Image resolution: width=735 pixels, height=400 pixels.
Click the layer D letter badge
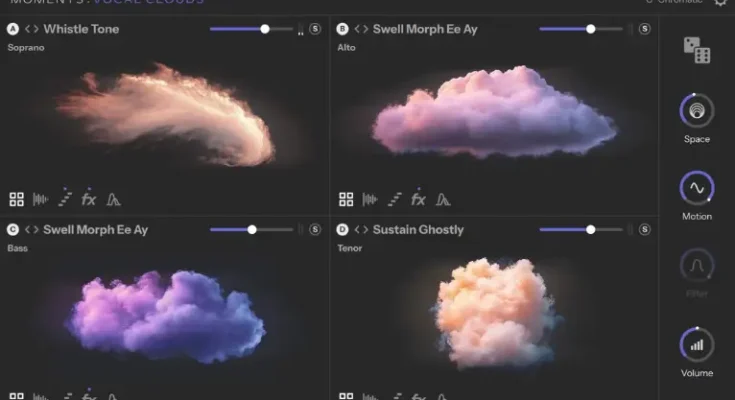point(343,229)
